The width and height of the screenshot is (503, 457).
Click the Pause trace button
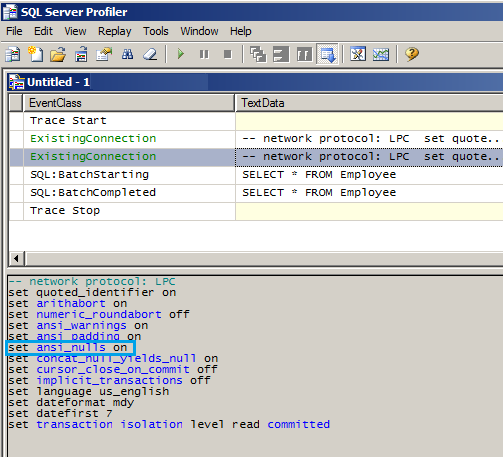(204, 54)
